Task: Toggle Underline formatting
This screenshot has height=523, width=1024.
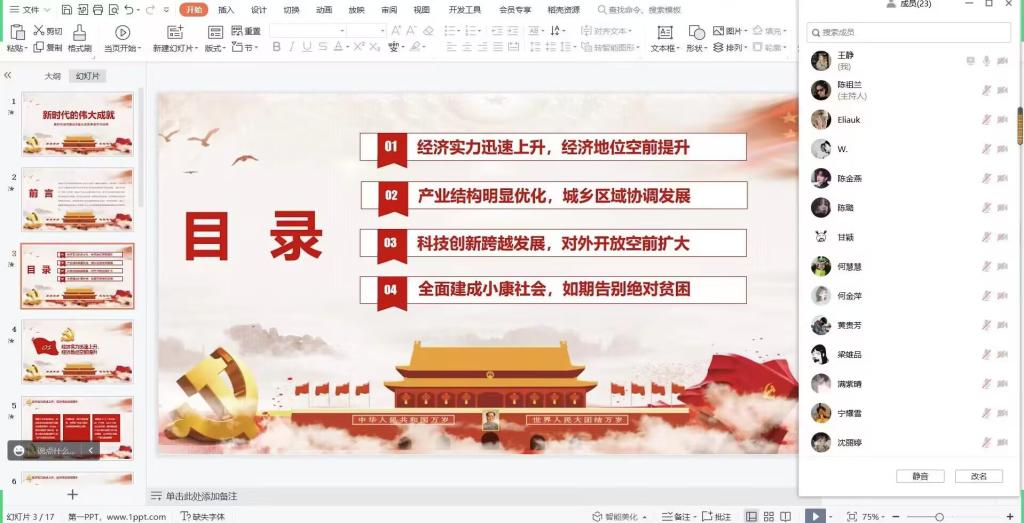Action: [306, 46]
